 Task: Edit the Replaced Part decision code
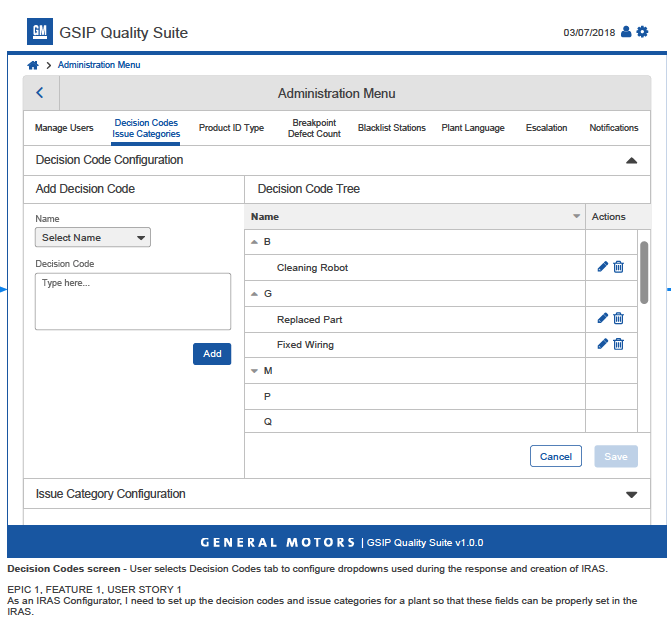(x=603, y=318)
